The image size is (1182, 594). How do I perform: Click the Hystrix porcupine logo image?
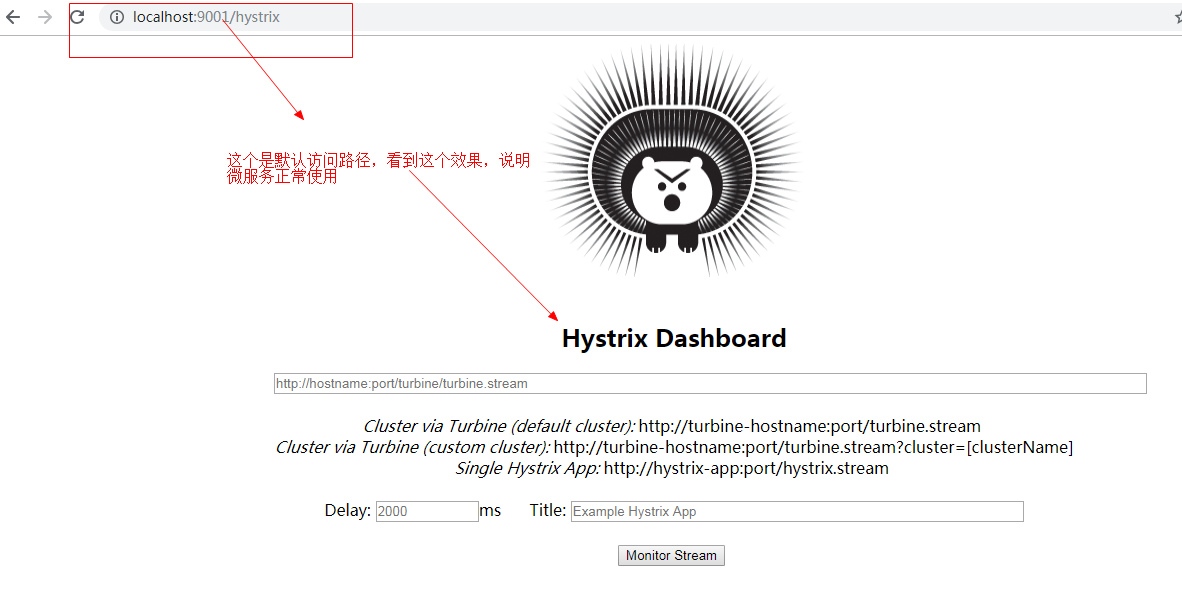pos(672,161)
